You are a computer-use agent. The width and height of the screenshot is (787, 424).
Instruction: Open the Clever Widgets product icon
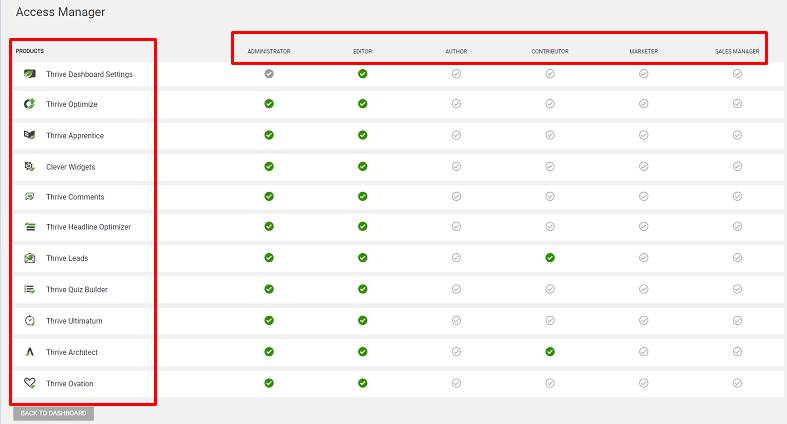click(x=30, y=167)
